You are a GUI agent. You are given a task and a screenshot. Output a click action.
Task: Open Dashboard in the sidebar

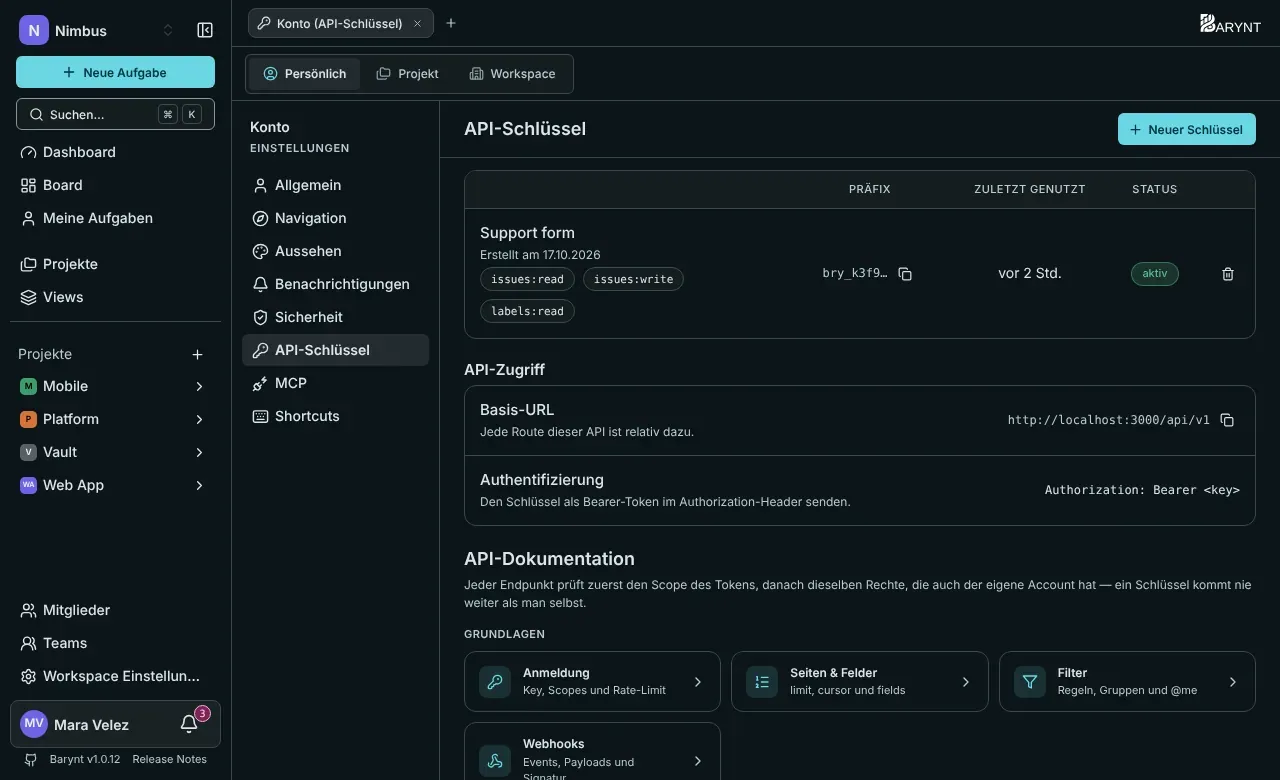coord(115,152)
